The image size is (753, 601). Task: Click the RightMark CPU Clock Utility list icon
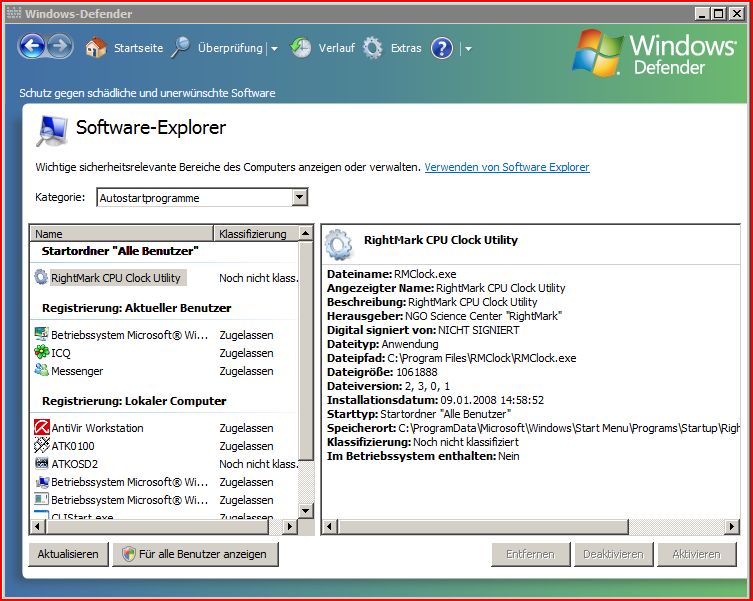click(41, 277)
